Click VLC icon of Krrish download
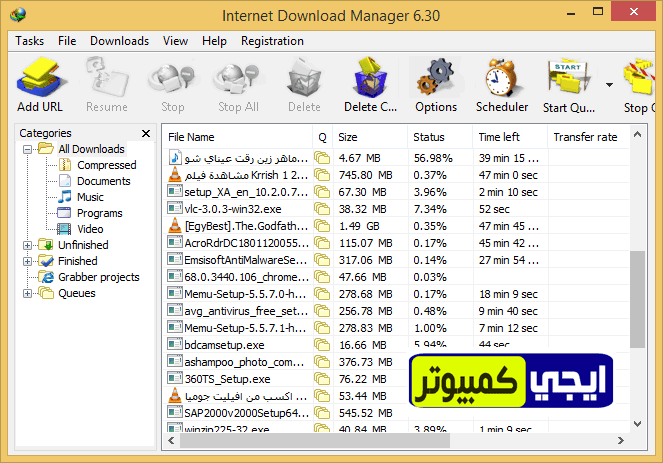This screenshot has width=663, height=463. click(175, 174)
